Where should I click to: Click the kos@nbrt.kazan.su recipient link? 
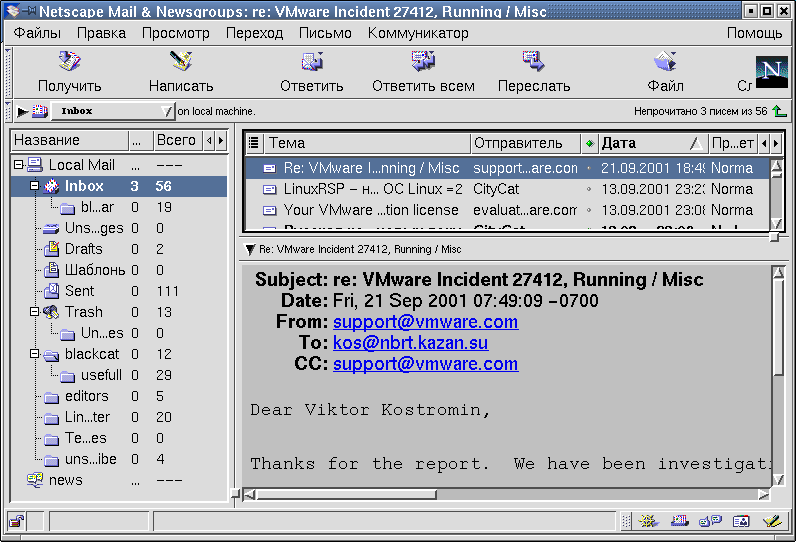[x=410, y=343]
